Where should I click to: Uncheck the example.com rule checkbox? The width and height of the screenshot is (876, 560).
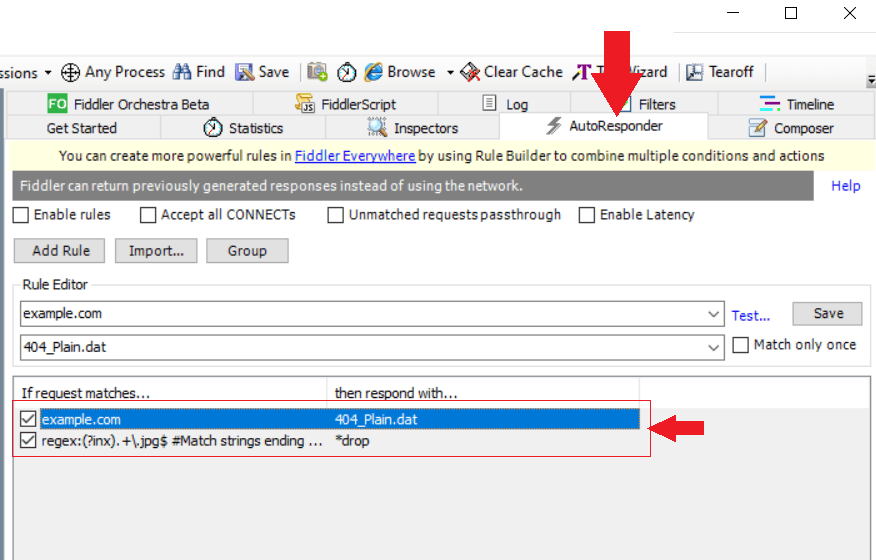click(x=28, y=419)
